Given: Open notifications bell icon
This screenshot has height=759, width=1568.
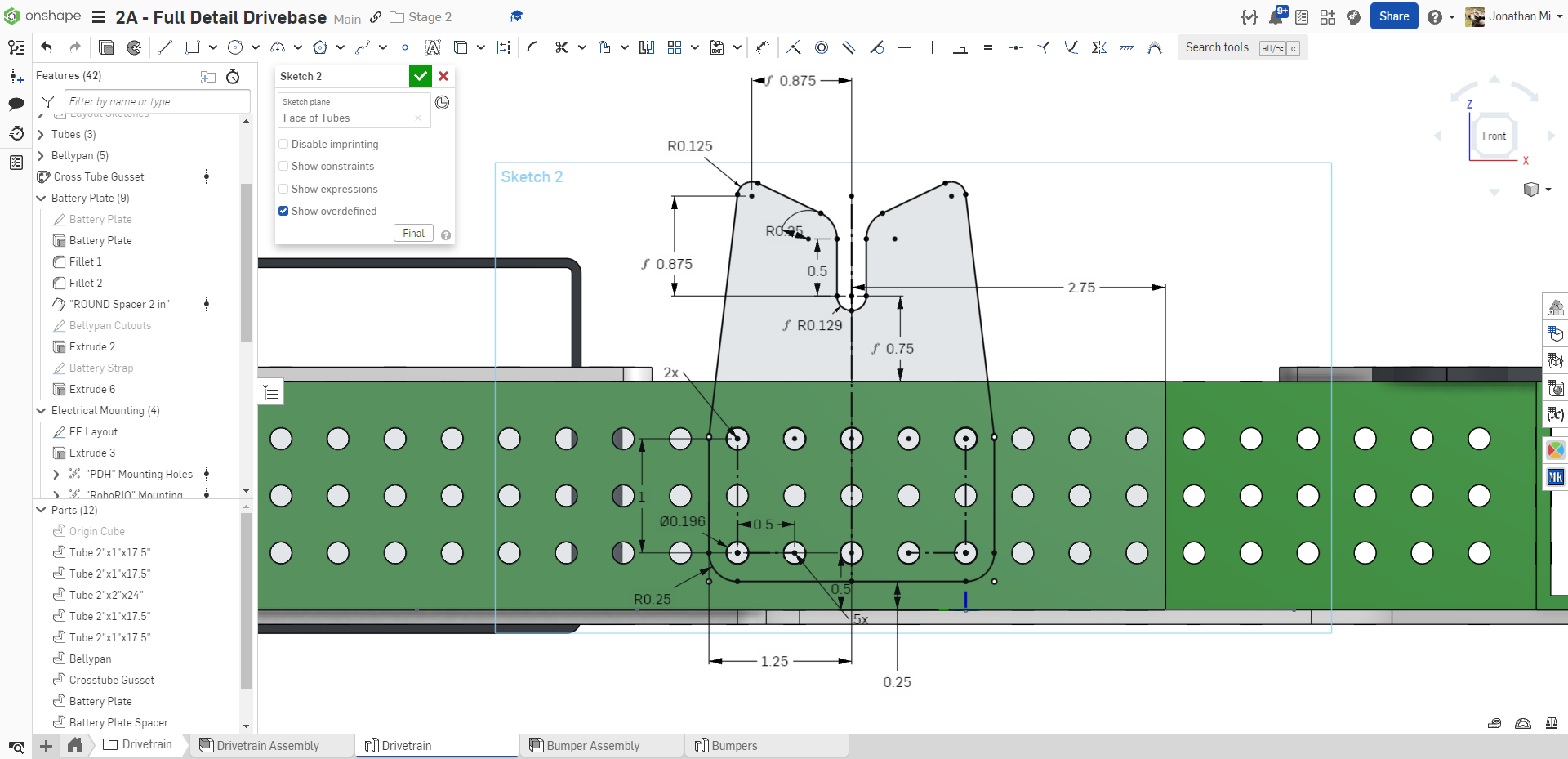Looking at the screenshot, I should pos(1276,17).
